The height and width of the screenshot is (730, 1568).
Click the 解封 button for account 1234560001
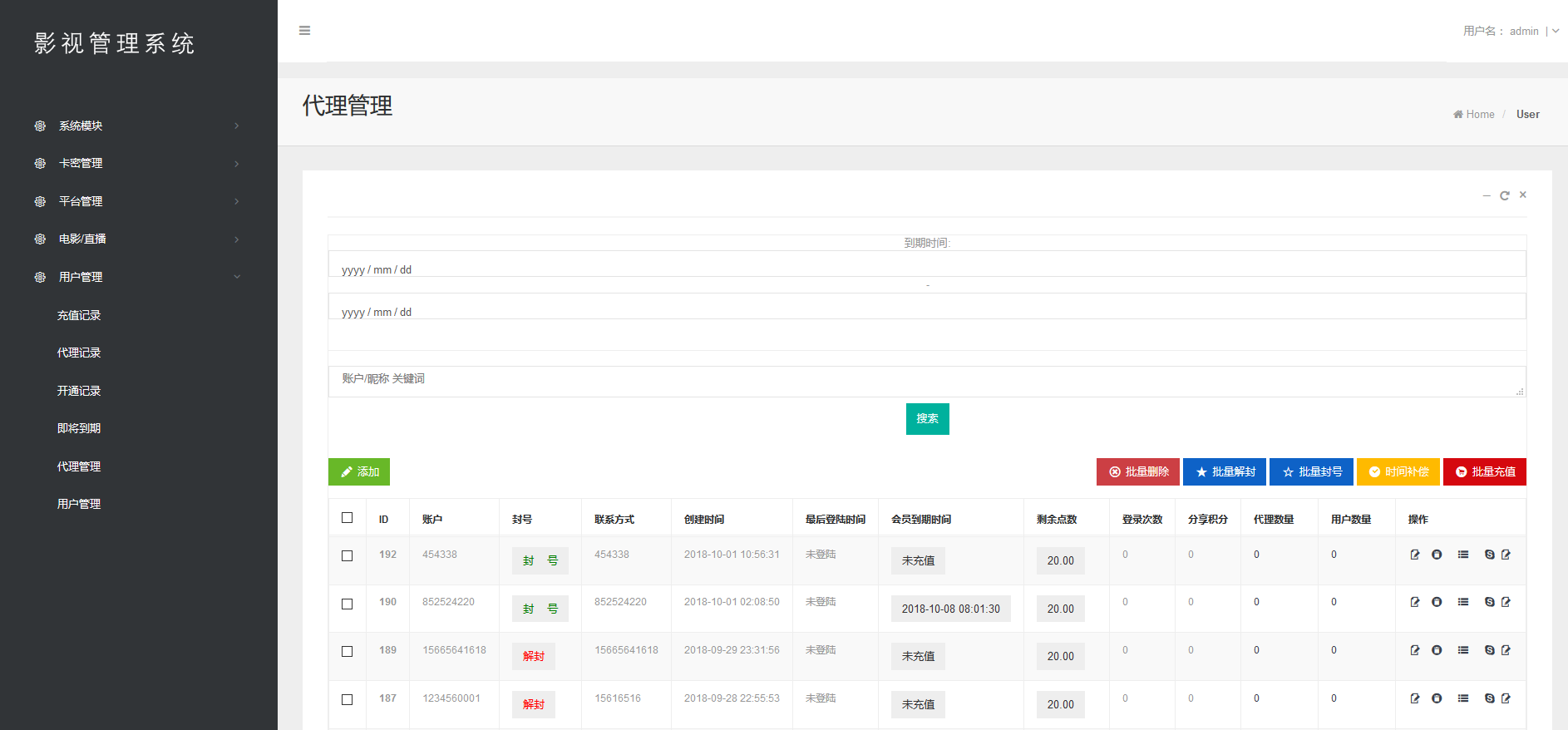click(x=534, y=704)
